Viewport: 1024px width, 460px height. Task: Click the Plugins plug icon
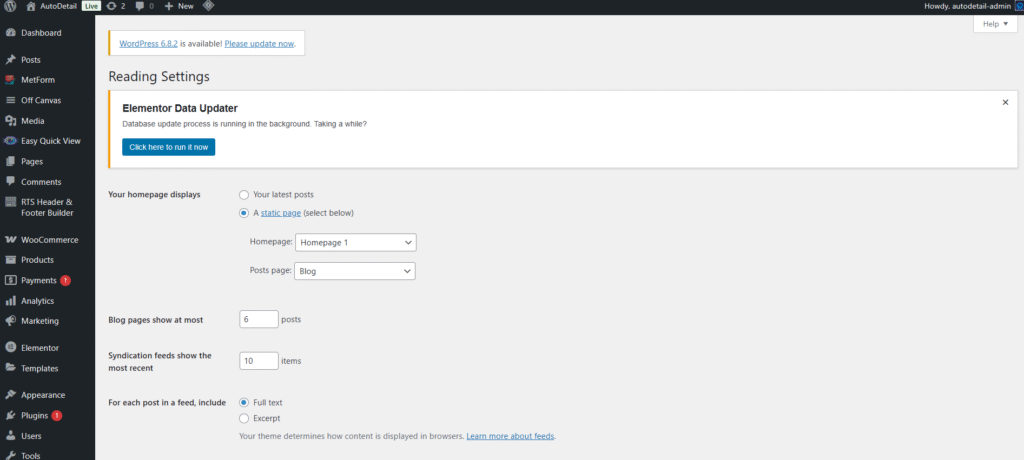click(10, 416)
